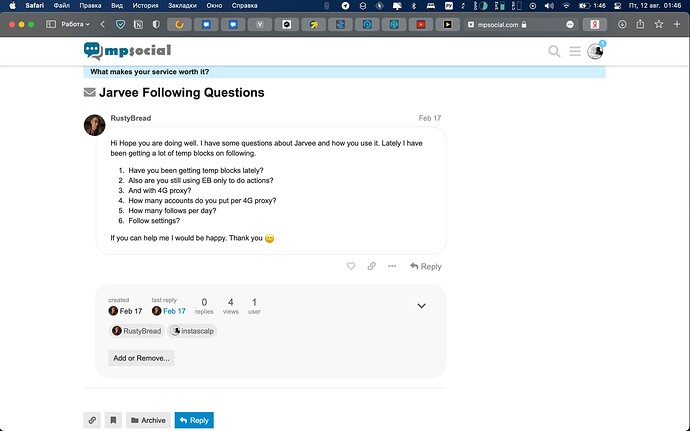690x431 pixels.
Task: Click the created Feb 17 entry
Action: click(x=125, y=311)
